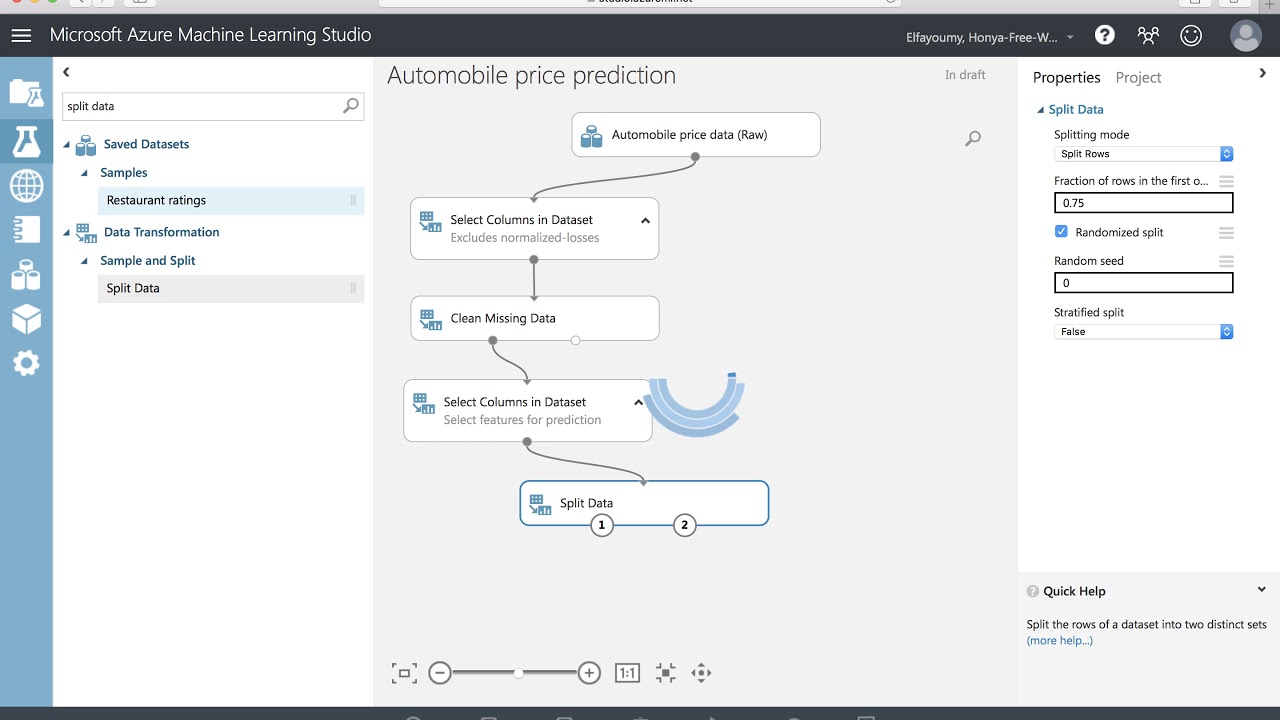The width and height of the screenshot is (1280, 720).
Task: Open Notebooks icon in sidebar
Action: pos(26,229)
